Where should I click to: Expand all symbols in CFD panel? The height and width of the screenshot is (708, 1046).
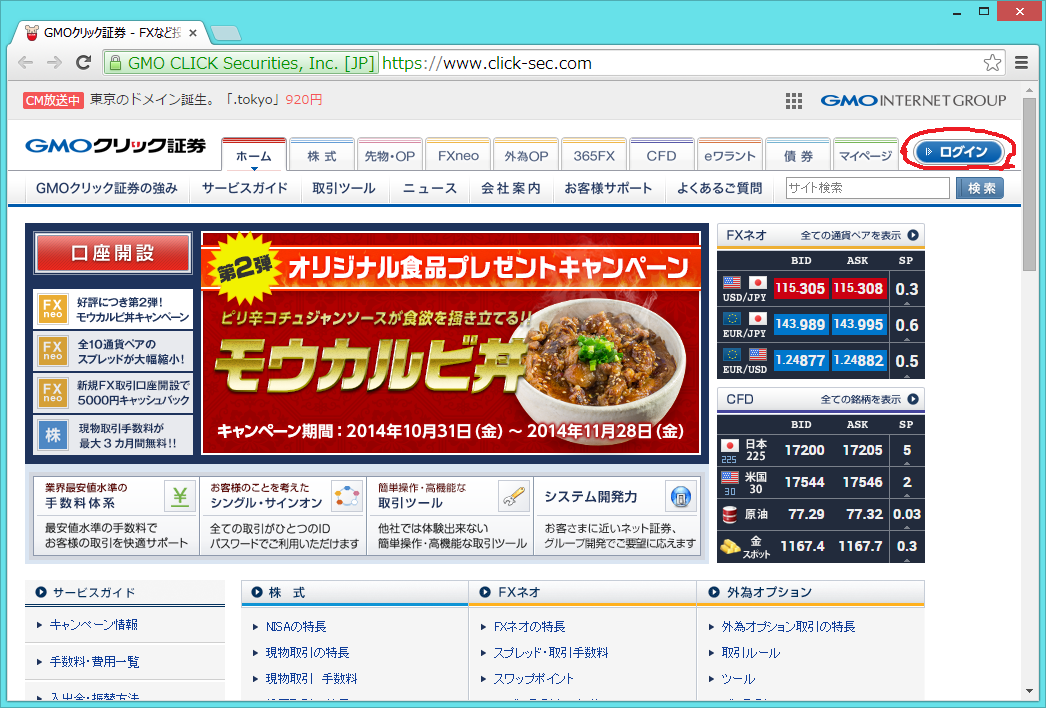(912, 400)
